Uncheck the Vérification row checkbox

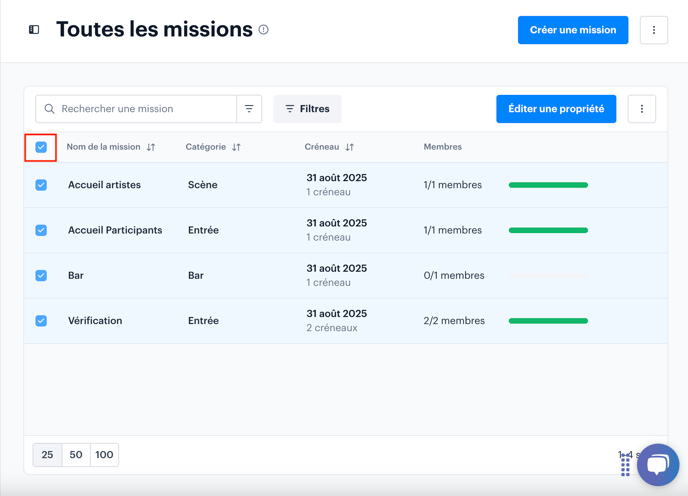coord(41,320)
